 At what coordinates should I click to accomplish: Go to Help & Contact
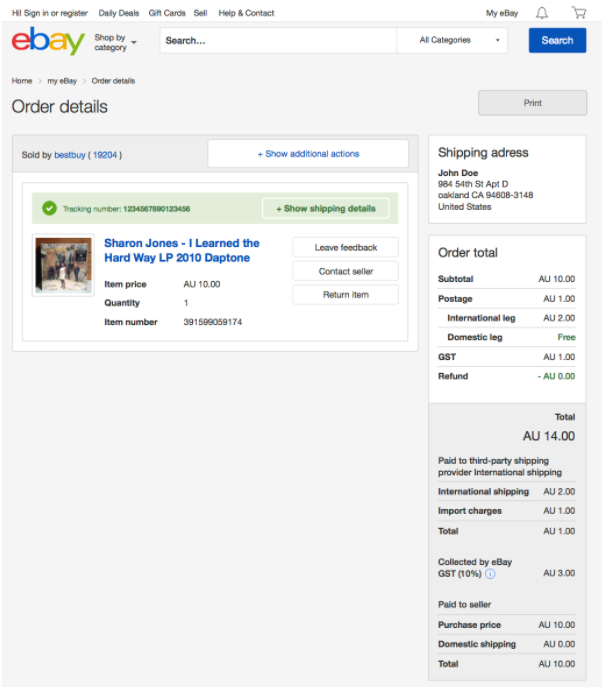point(246,13)
